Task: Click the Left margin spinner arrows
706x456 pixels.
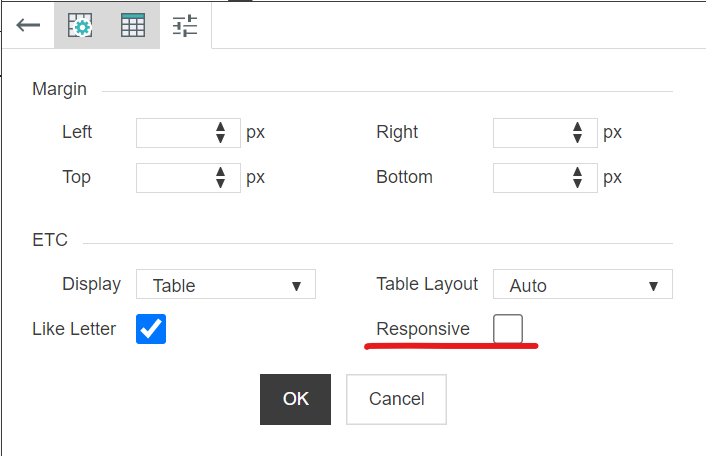Action: tap(221, 133)
